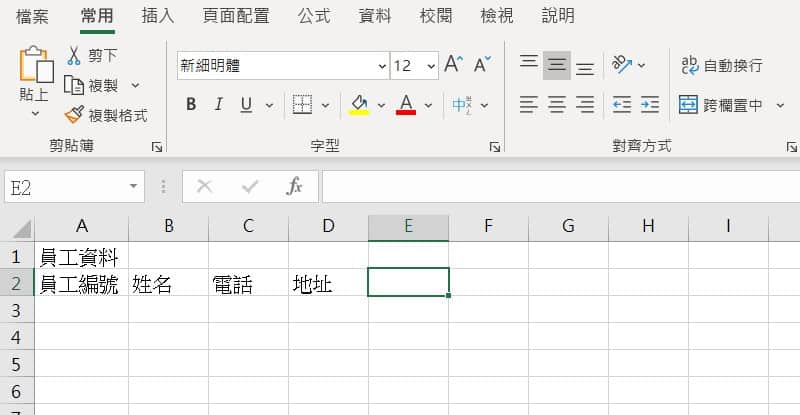Apply the yellow fill color swatch
The height and width of the screenshot is (415, 800).
pyautogui.click(x=359, y=105)
